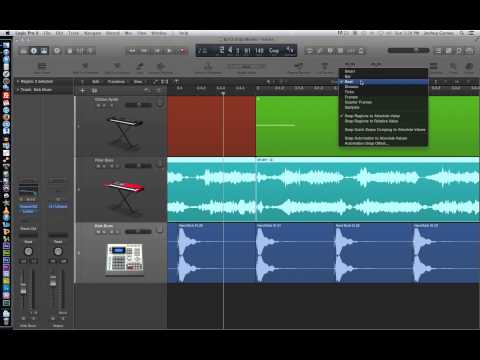480x360 pixels.
Task: Select Snap Regions to Relative Value
Action: [383, 121]
